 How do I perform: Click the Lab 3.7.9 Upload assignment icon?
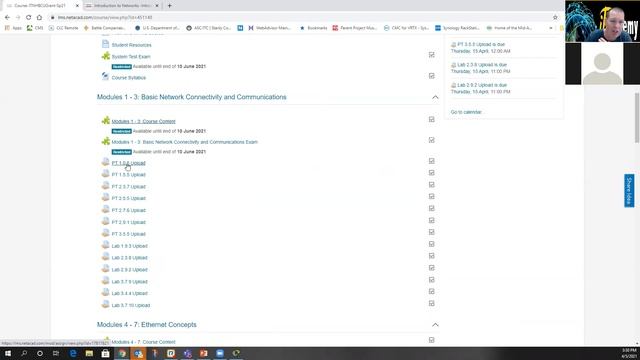tap(106, 281)
